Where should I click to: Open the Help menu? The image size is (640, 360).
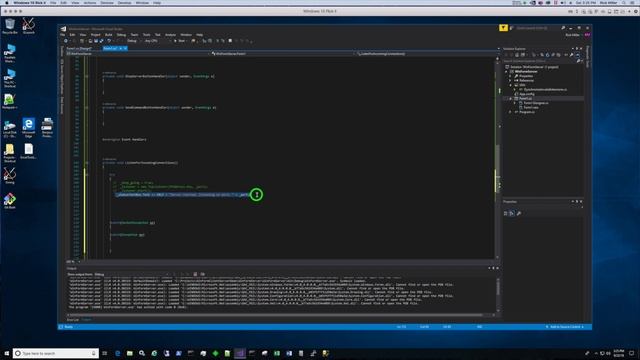point(199,35)
